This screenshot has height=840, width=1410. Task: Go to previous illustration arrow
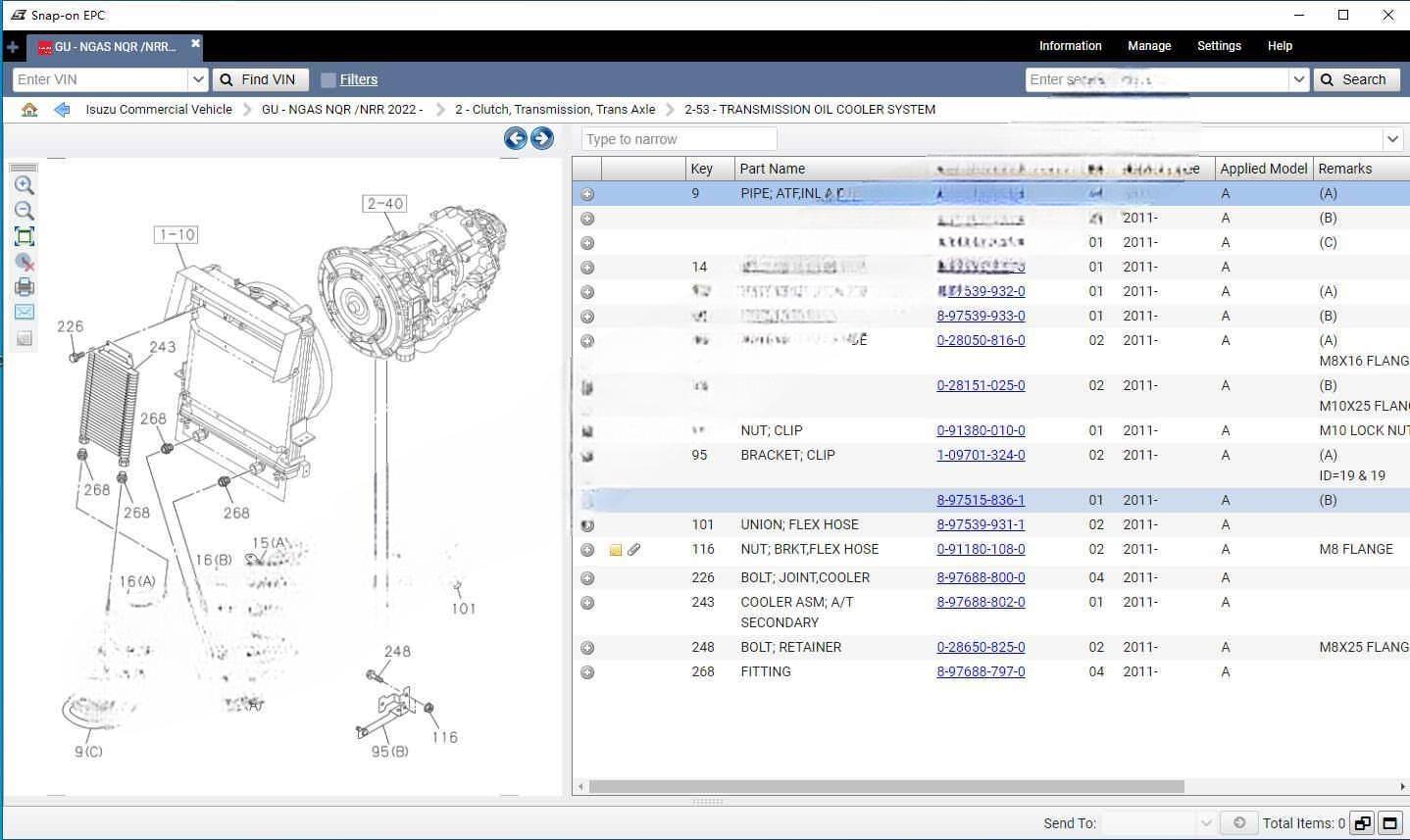coord(516,138)
